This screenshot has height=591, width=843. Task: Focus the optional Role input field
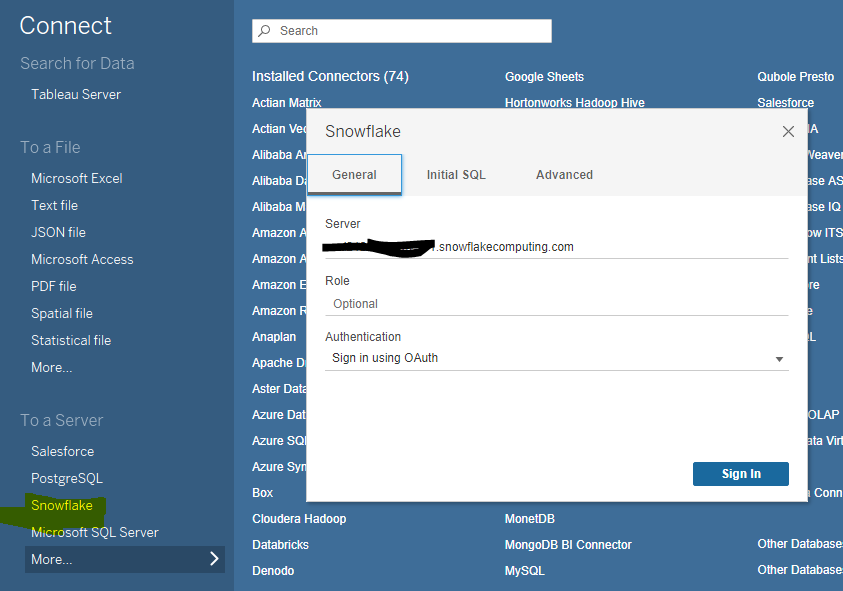[555, 303]
